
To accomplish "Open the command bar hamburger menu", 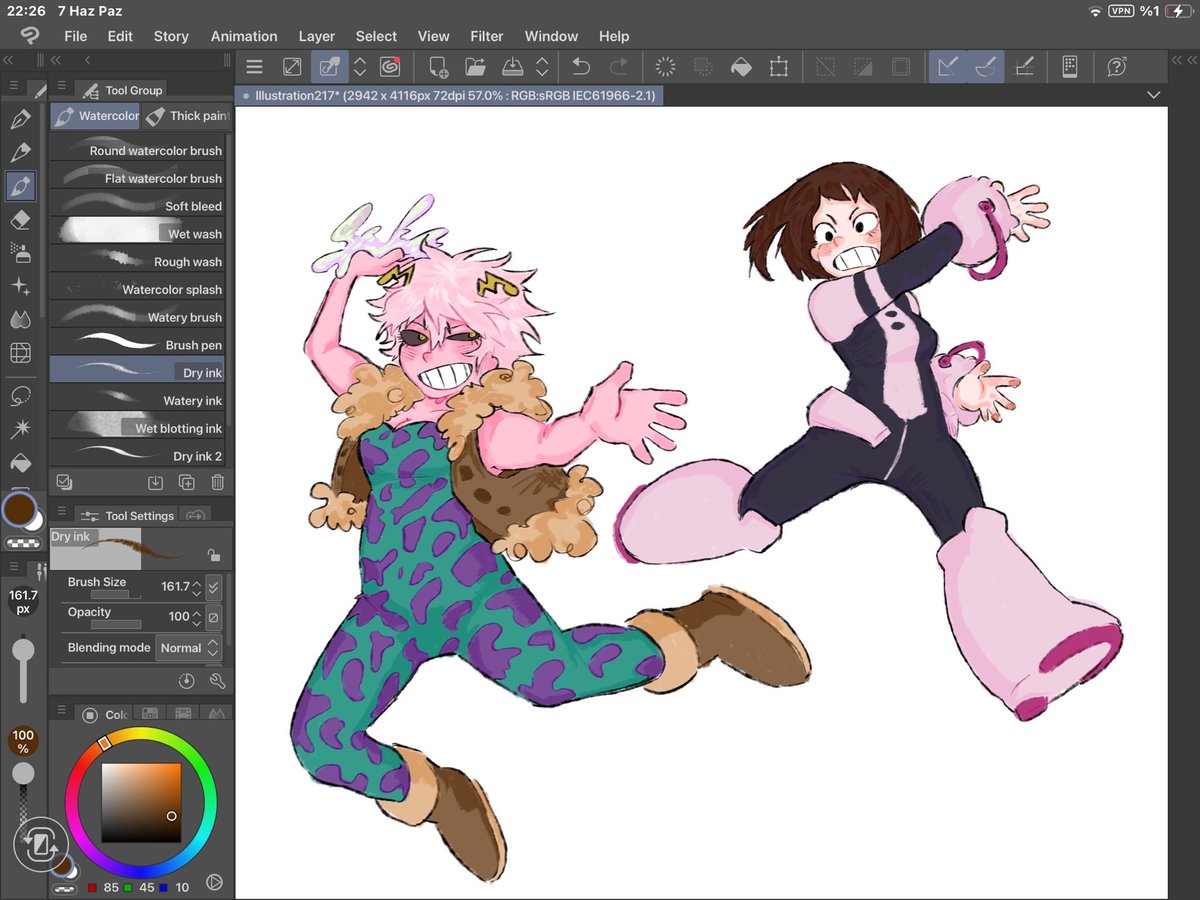I will pyautogui.click(x=254, y=67).
